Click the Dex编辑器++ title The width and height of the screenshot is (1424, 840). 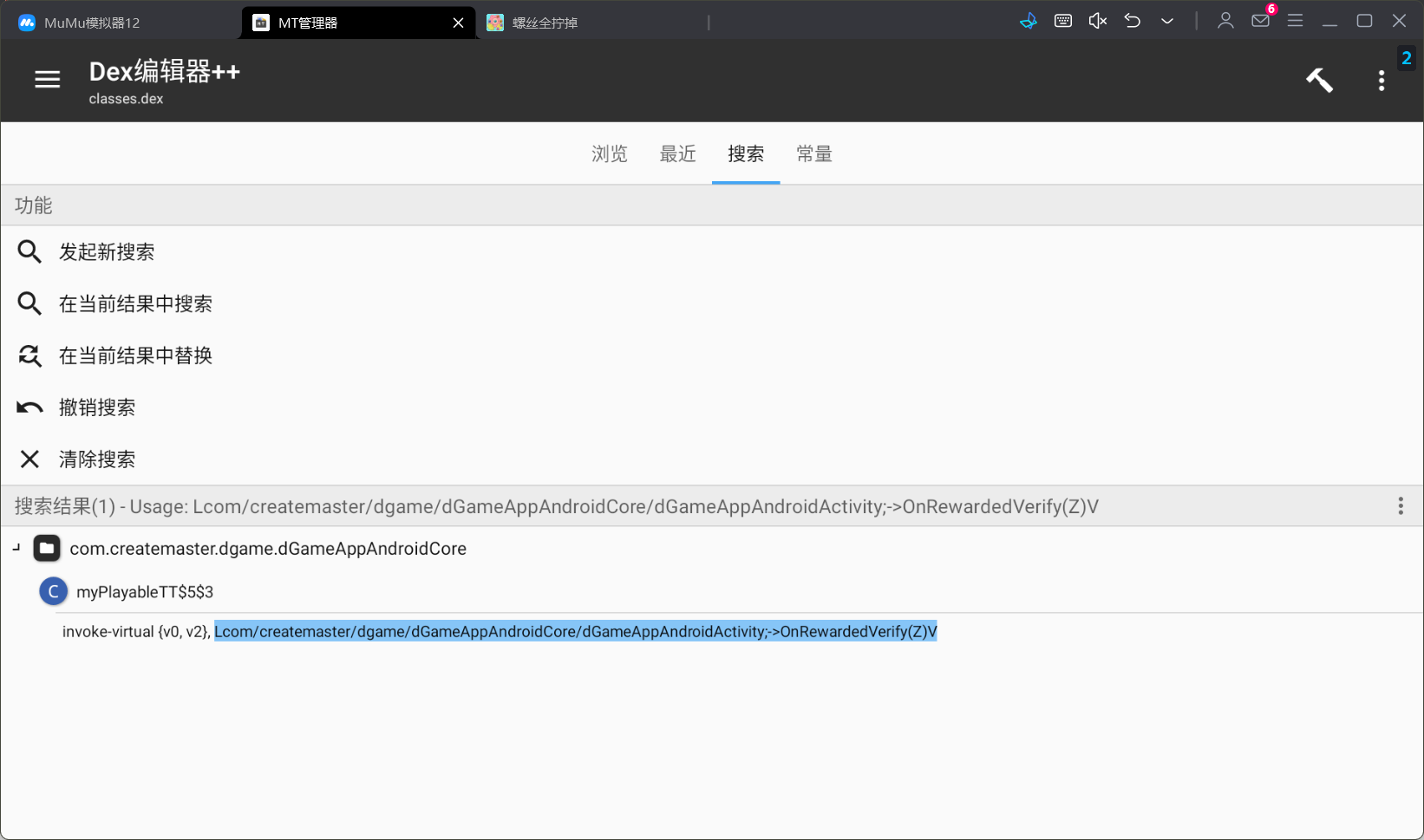pyautogui.click(x=165, y=72)
